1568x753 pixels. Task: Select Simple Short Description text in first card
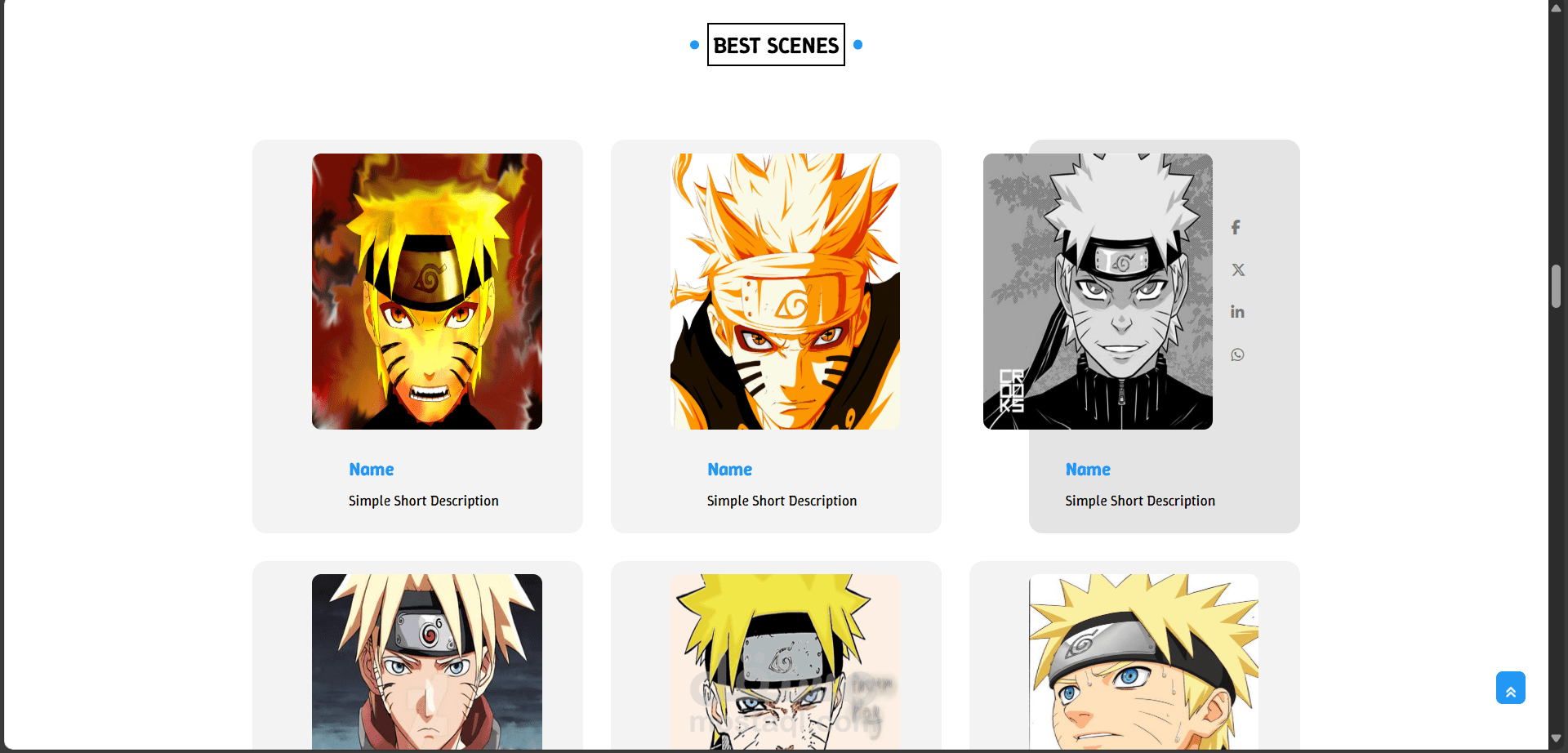pos(424,501)
